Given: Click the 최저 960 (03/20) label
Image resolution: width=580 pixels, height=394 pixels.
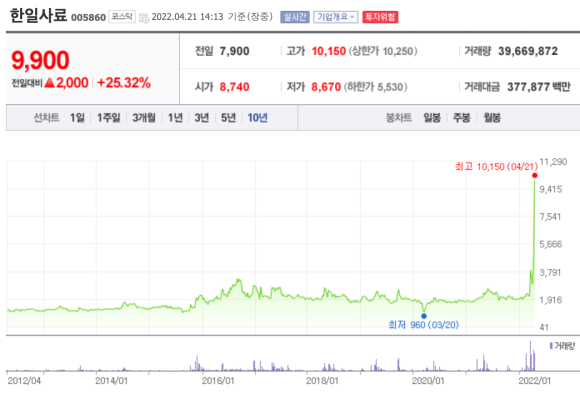Looking at the screenshot, I should [x=424, y=325].
